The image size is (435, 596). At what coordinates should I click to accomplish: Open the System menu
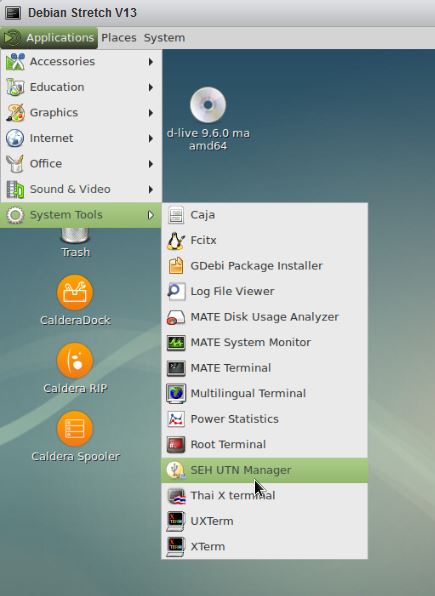coord(164,38)
